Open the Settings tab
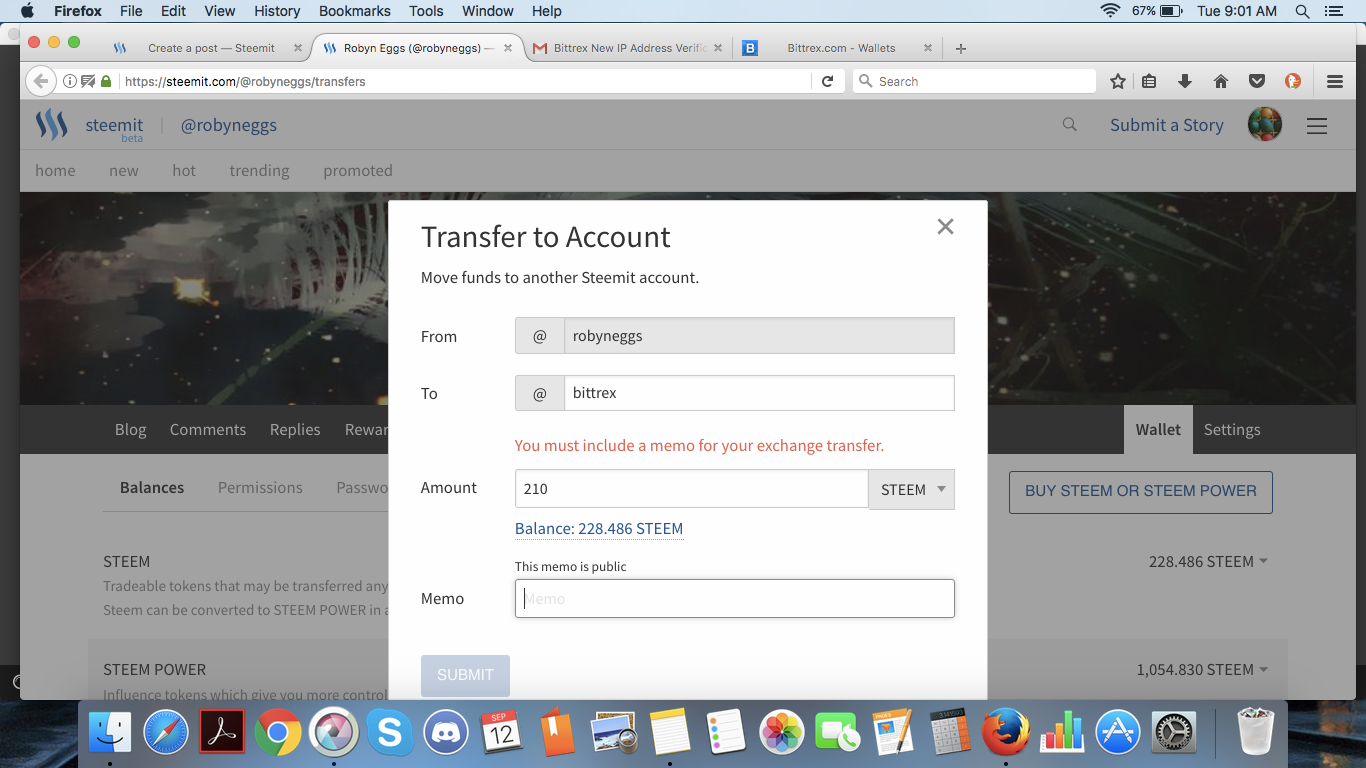 (x=1232, y=429)
